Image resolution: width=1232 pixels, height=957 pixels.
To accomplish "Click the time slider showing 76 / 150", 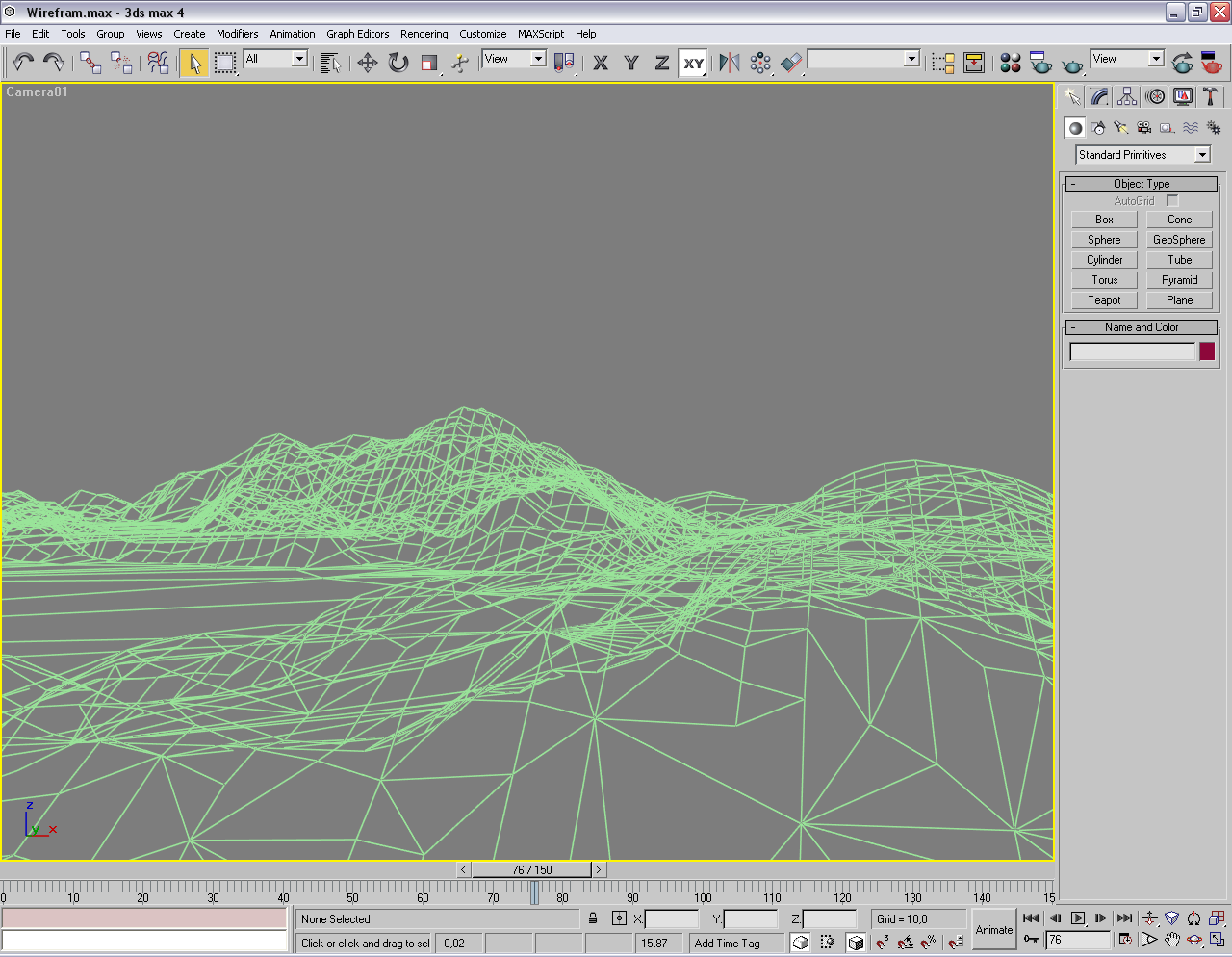I will coord(531,869).
